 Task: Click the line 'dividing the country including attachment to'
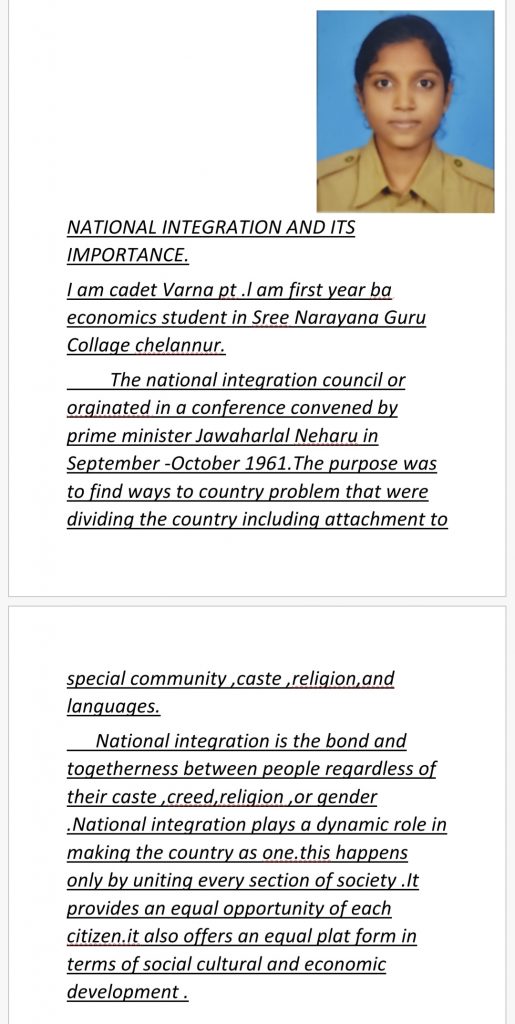tap(258, 520)
